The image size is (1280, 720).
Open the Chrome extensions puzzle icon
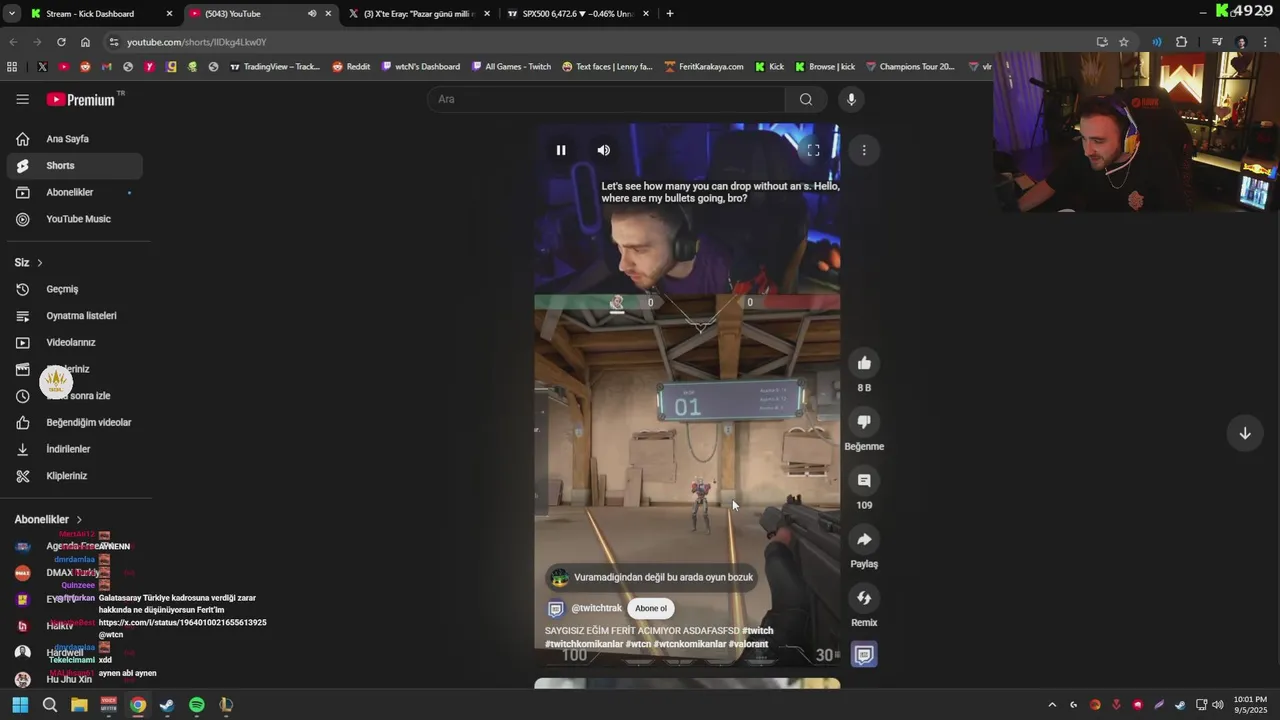(1181, 42)
